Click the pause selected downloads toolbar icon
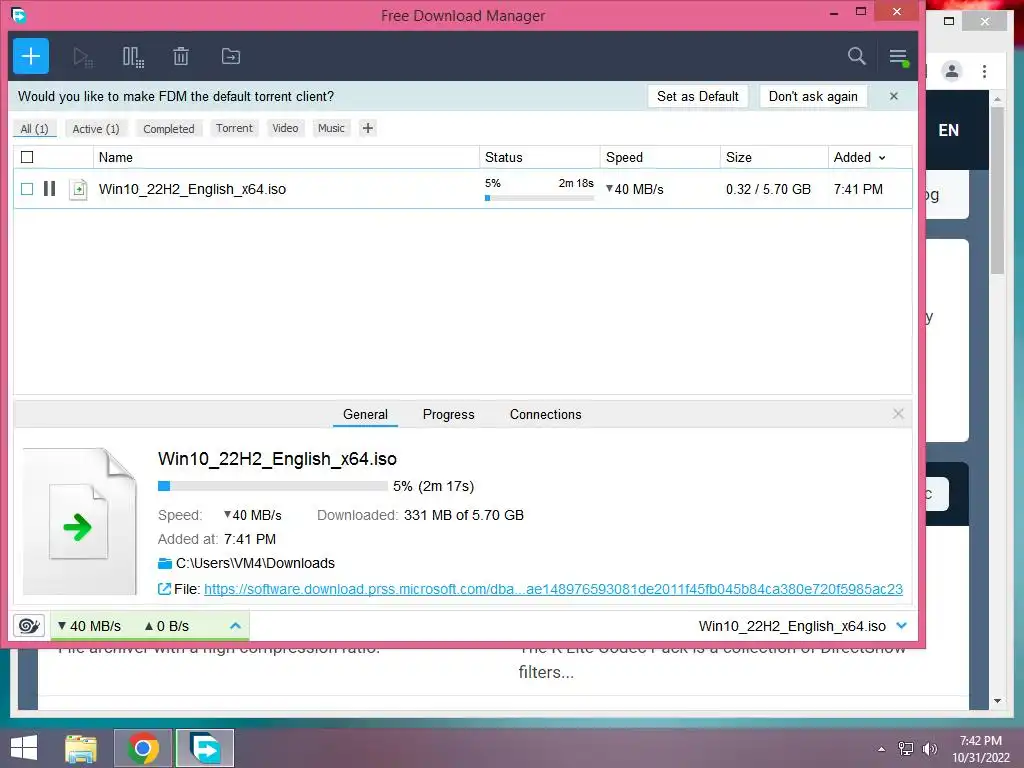This screenshot has height=768, width=1024. click(133, 57)
